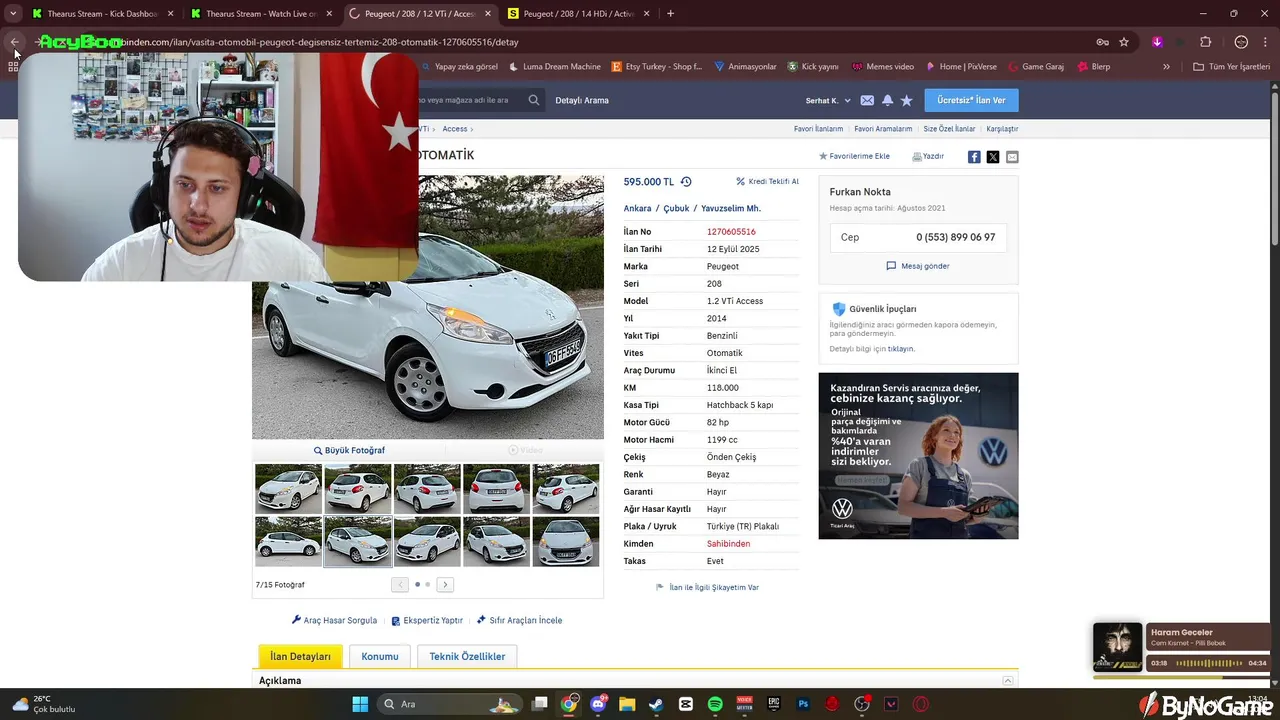Open the Chrome extensions puzzle icon

(1205, 42)
